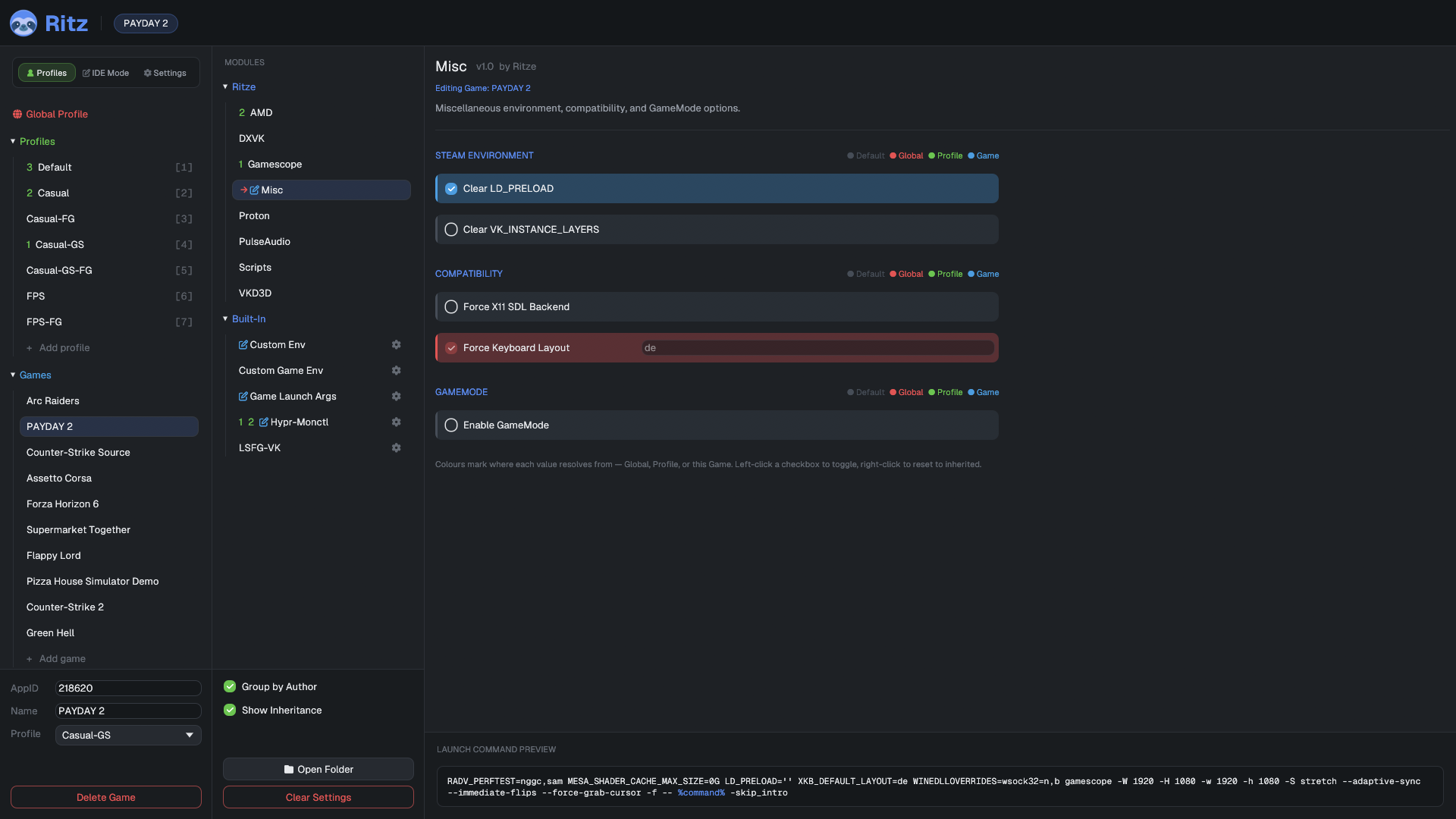Toggle Group by Author option
The width and height of the screenshot is (1456, 819).
click(x=230, y=686)
